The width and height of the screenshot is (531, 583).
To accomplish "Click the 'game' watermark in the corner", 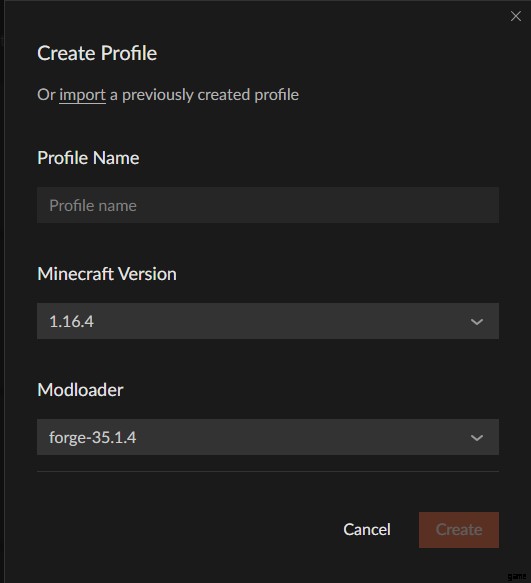I will click(x=517, y=577).
